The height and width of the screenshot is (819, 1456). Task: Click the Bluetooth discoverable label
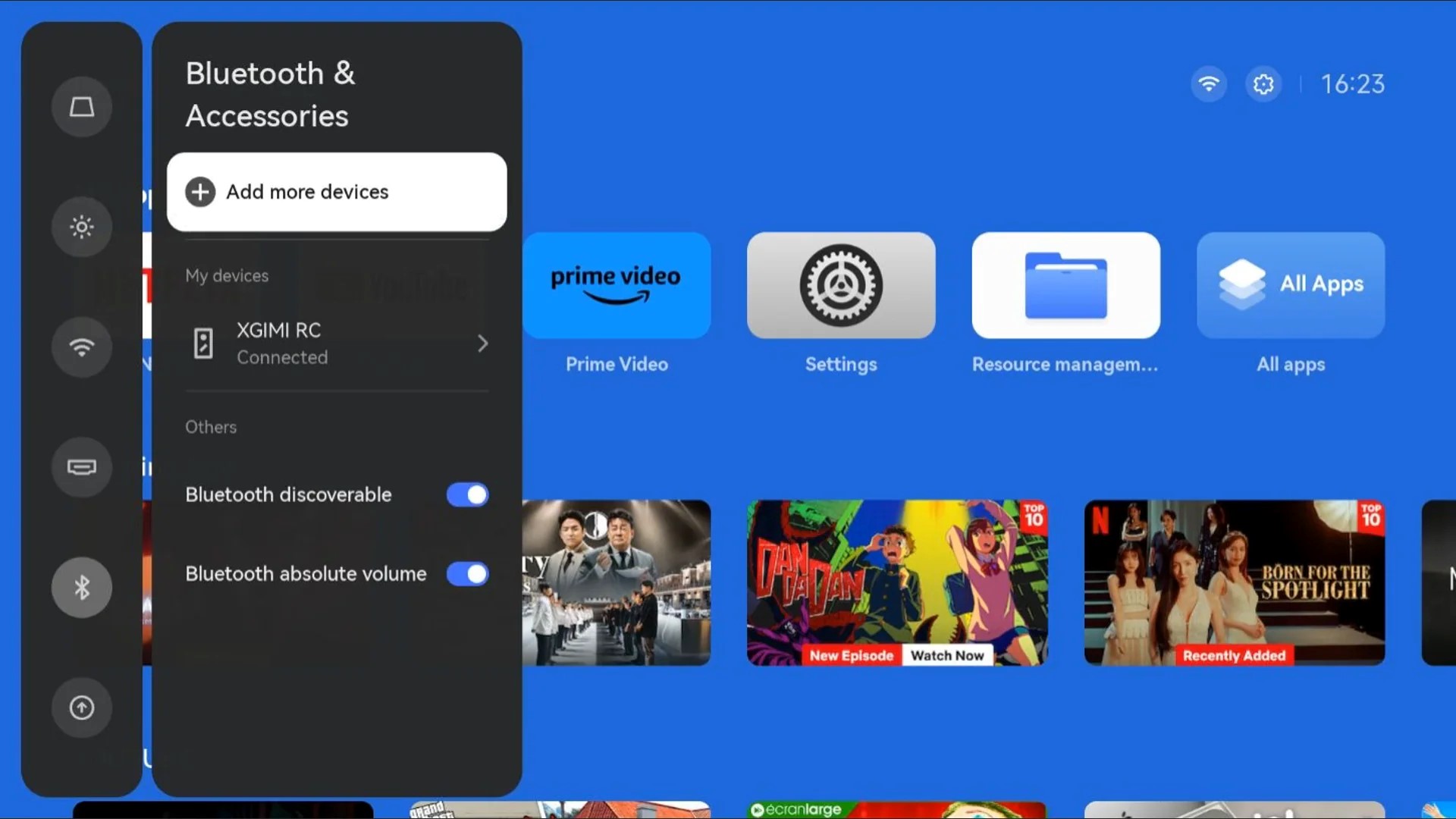288,495
